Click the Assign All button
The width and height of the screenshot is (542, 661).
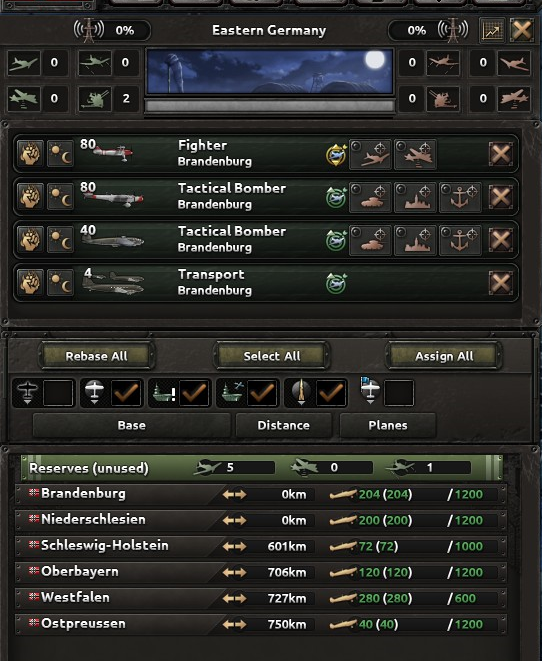click(444, 356)
